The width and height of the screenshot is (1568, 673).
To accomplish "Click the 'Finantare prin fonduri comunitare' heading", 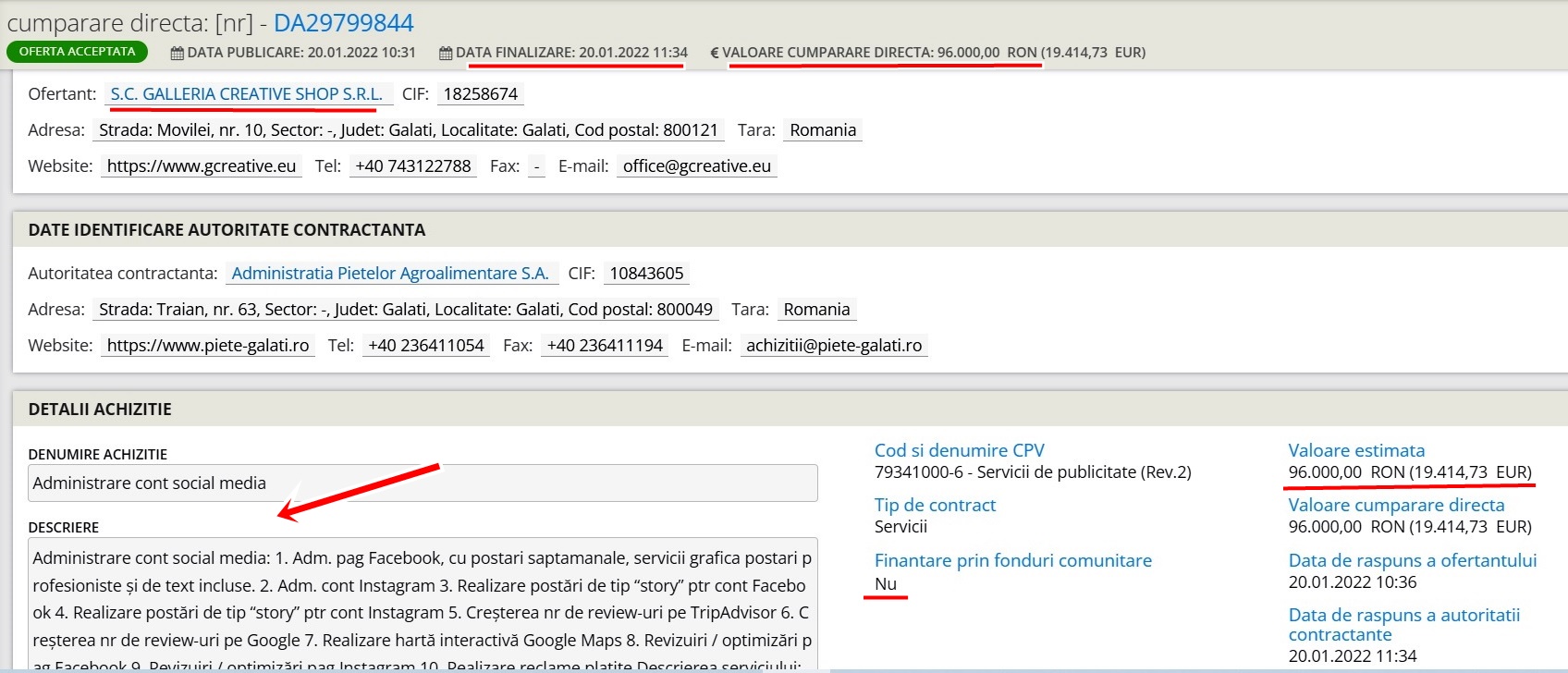I will (x=1012, y=560).
